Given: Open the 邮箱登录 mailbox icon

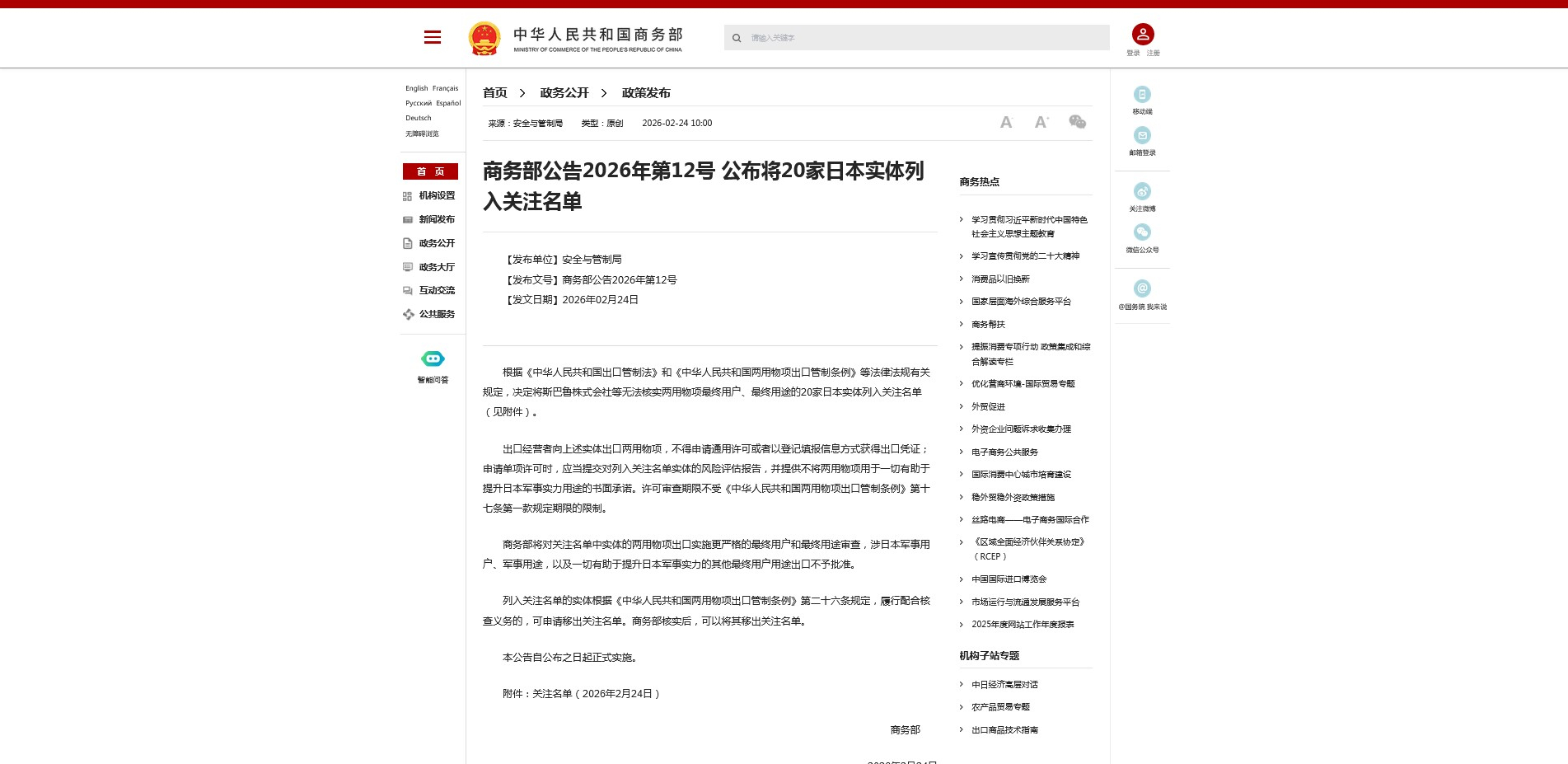Looking at the screenshot, I should tap(1142, 136).
